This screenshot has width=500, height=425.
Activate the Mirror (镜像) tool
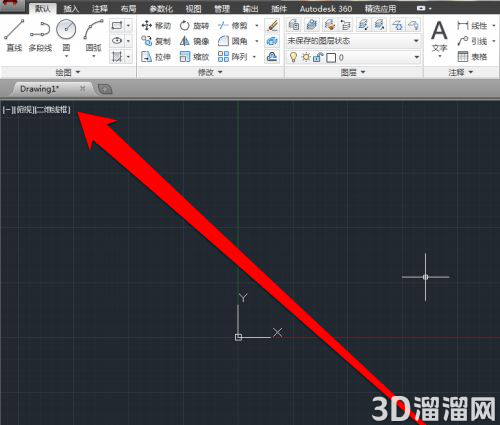[x=194, y=41]
